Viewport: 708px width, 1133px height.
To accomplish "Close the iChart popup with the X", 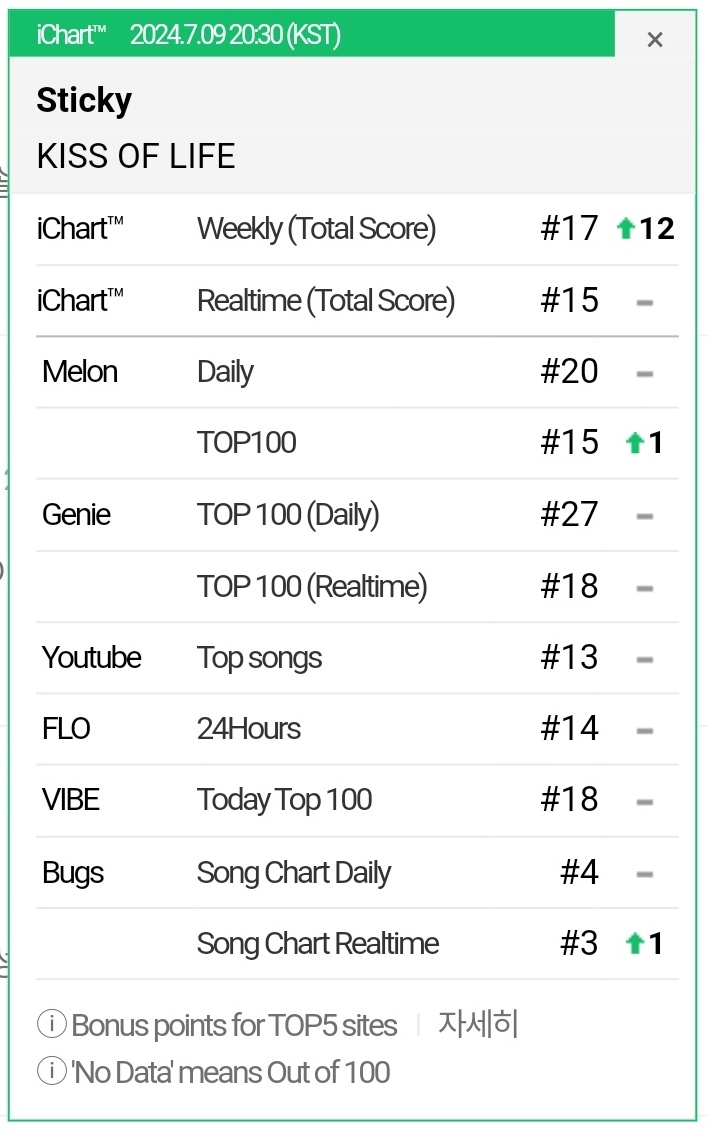I will click(655, 39).
